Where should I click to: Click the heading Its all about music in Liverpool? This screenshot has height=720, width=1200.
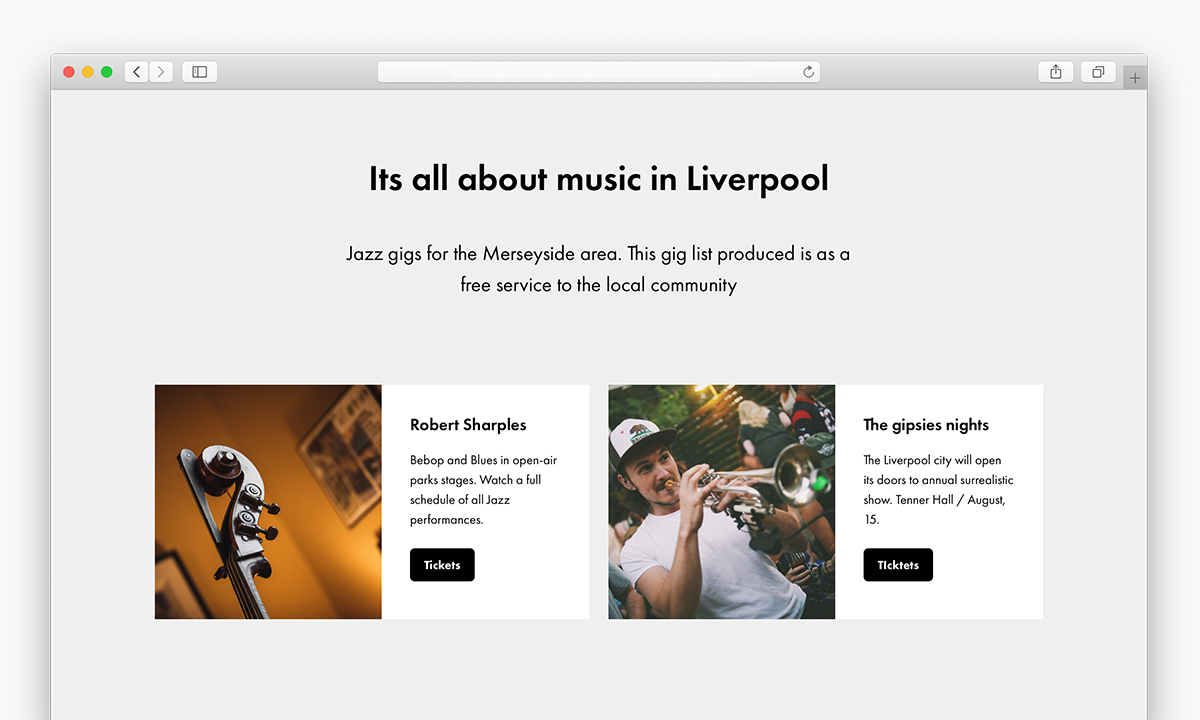[599, 179]
